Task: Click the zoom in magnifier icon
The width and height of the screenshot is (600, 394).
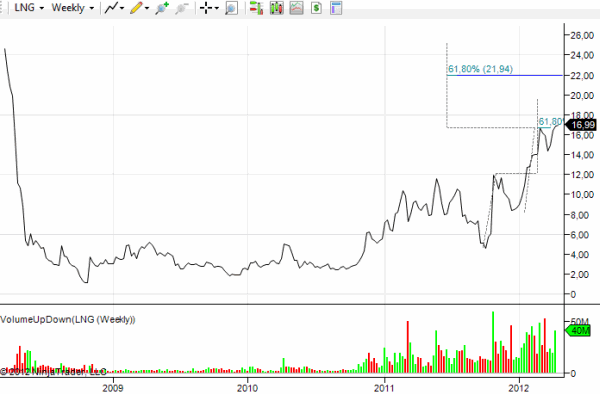Action: 162,8
